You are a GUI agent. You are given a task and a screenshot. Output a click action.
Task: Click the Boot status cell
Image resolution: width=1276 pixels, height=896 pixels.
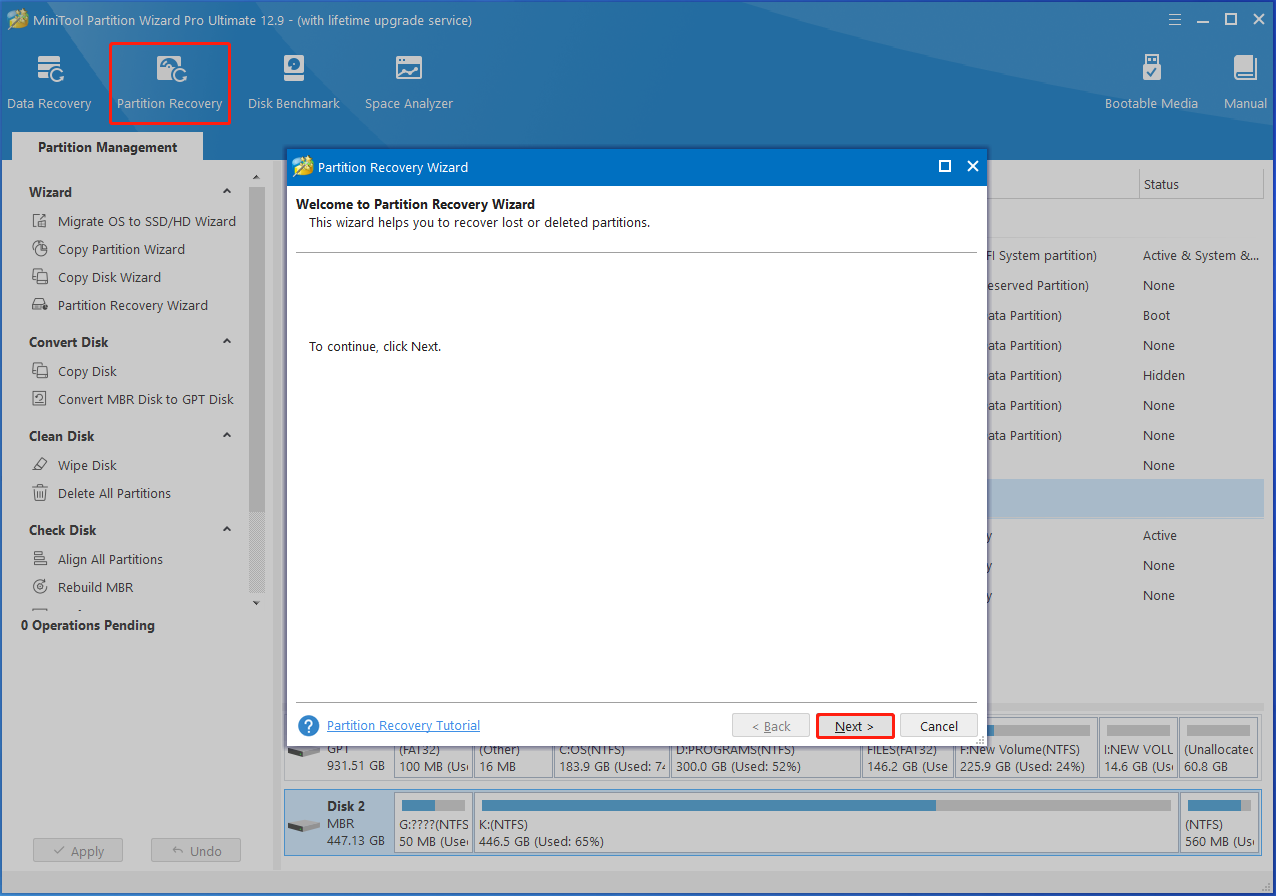tap(1157, 315)
